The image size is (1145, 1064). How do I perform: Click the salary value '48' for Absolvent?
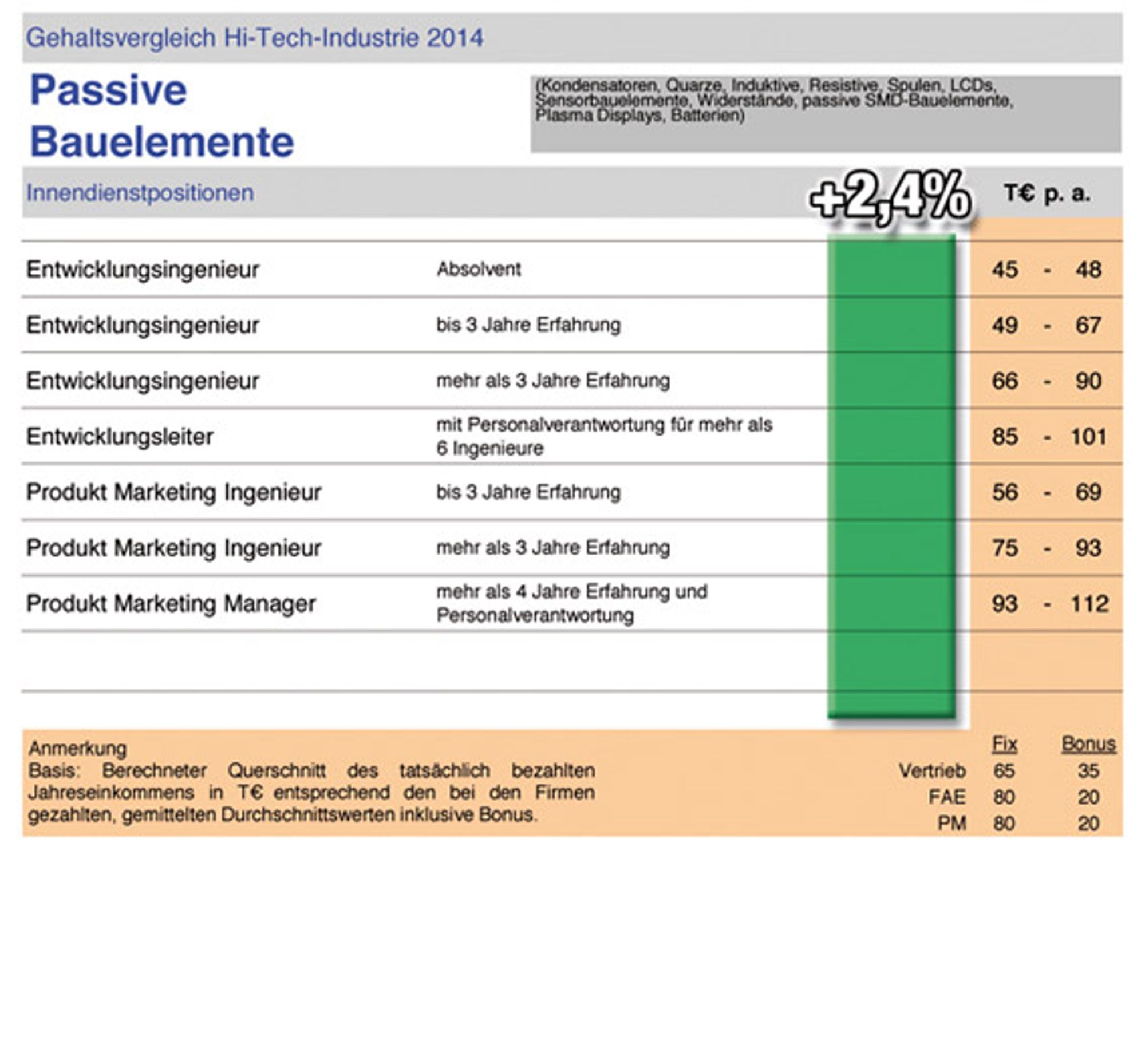(x=1088, y=270)
